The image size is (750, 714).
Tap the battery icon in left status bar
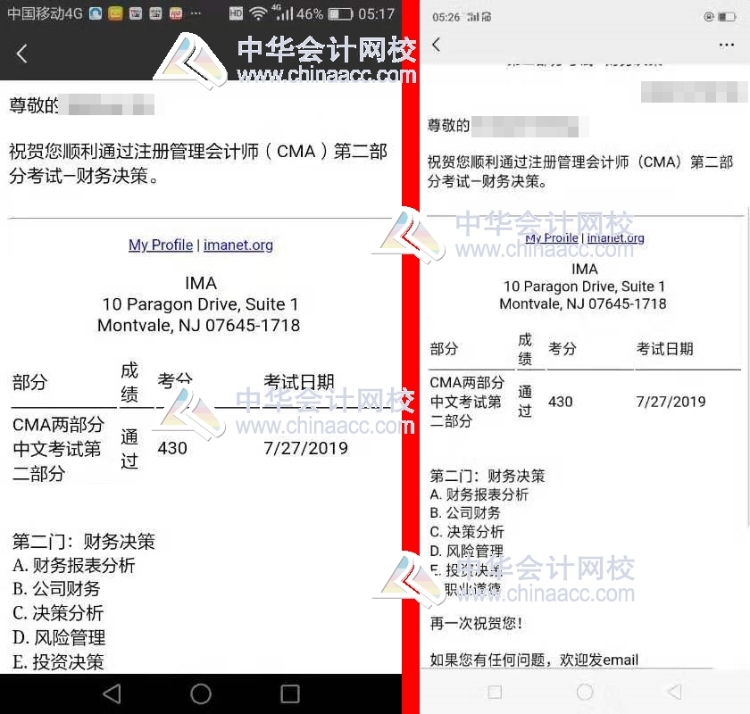[x=340, y=14]
